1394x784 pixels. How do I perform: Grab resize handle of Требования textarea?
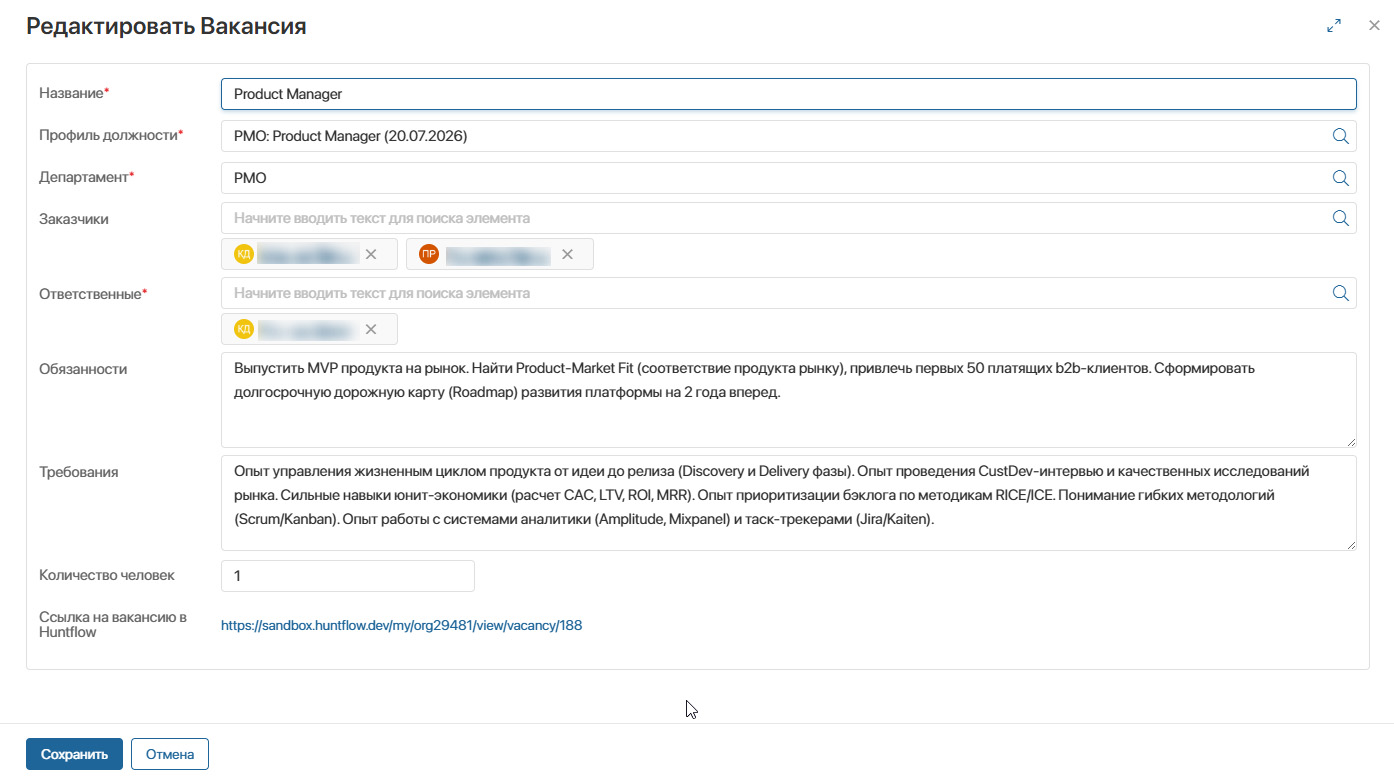[x=1351, y=545]
